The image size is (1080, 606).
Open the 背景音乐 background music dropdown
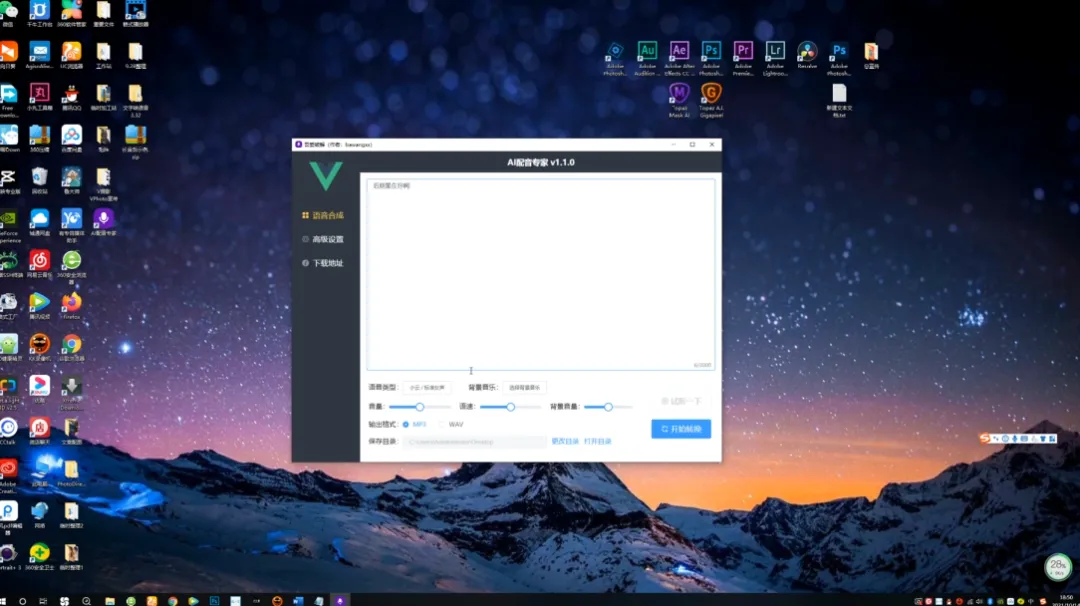524,388
